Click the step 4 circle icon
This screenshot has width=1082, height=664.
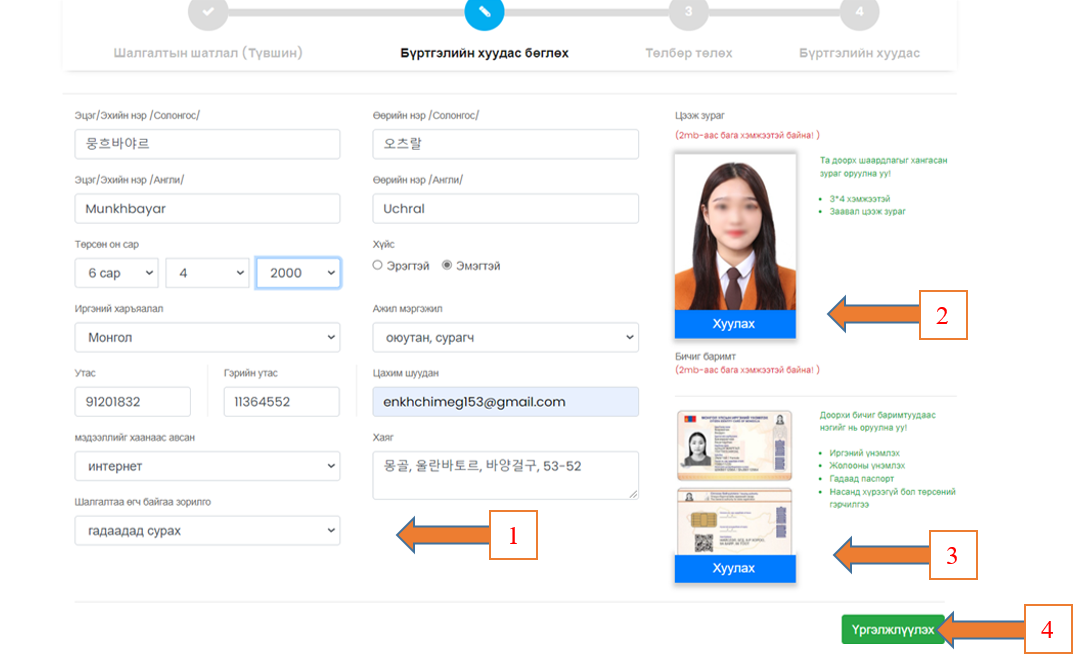(x=859, y=12)
